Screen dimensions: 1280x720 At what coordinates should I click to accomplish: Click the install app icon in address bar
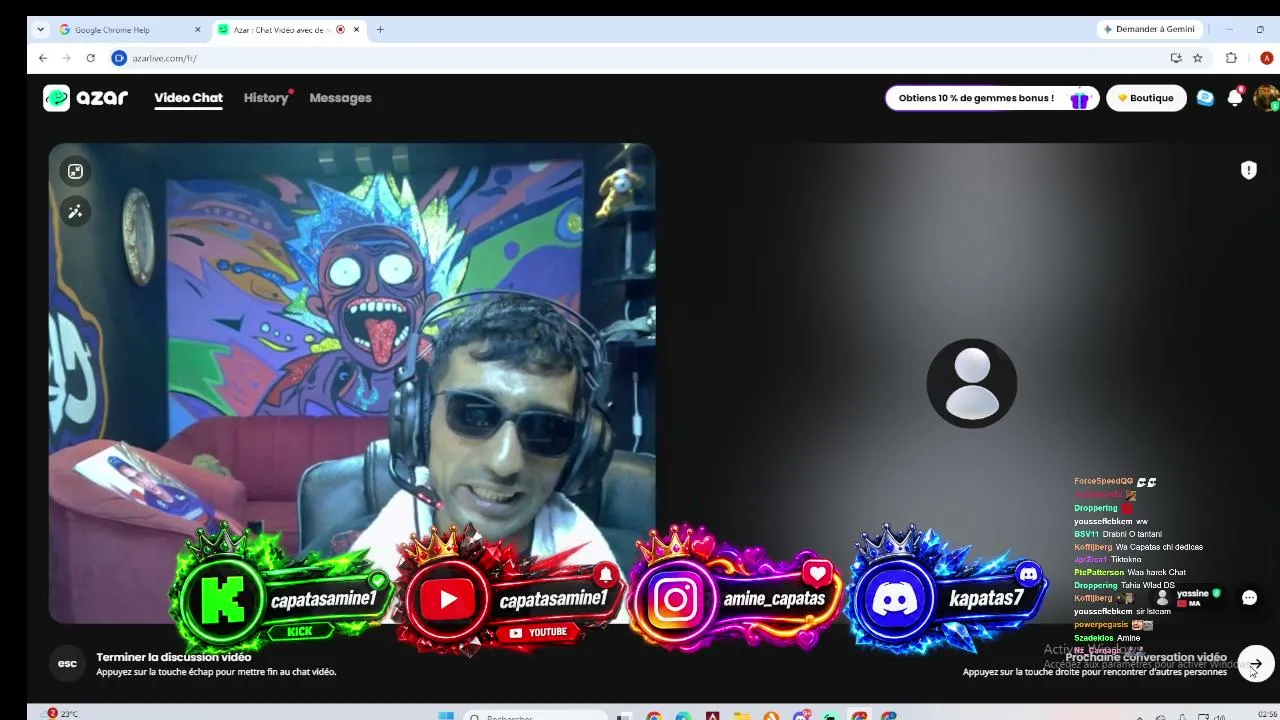(1176, 58)
